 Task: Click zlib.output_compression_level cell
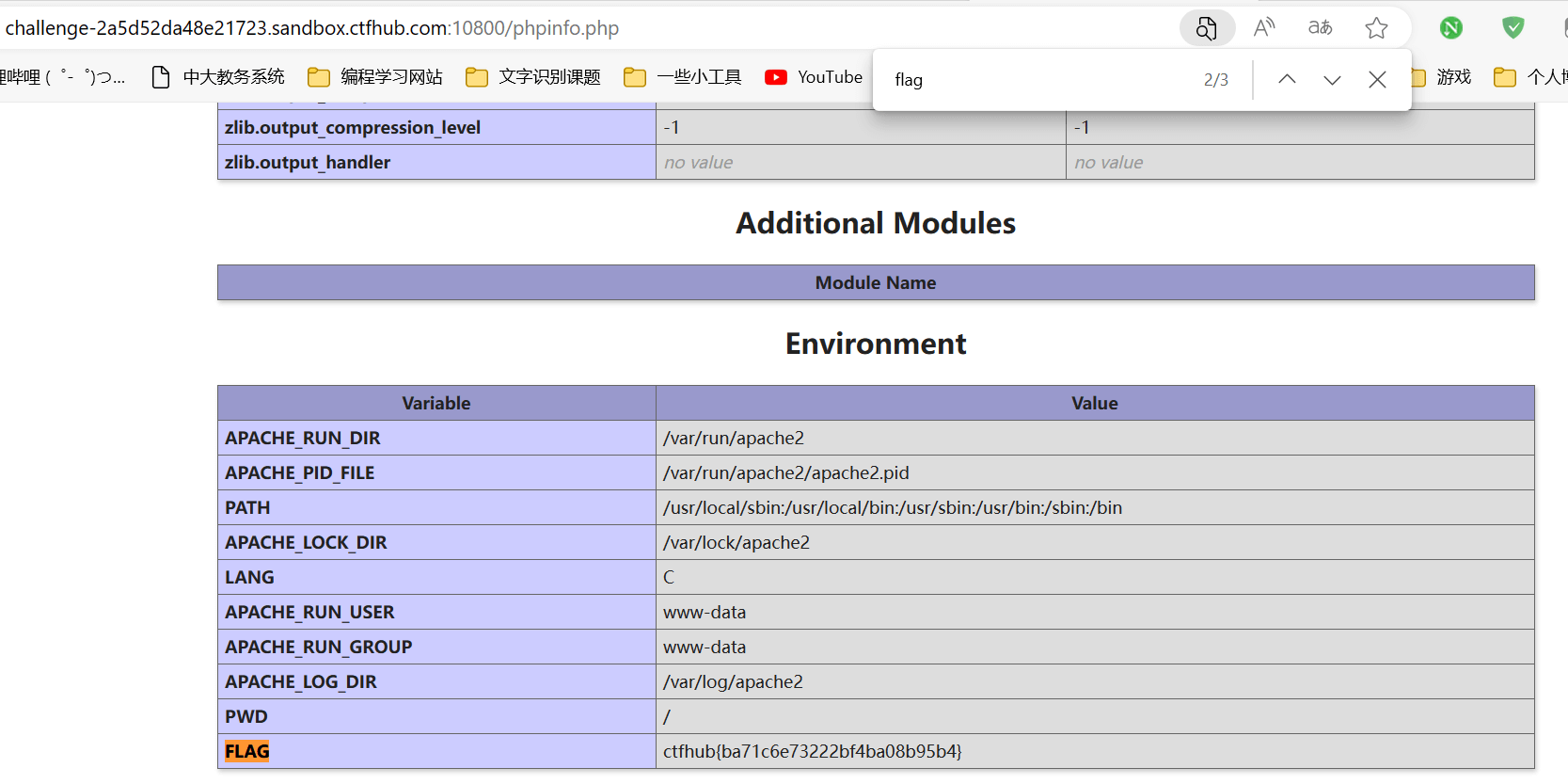(x=436, y=127)
